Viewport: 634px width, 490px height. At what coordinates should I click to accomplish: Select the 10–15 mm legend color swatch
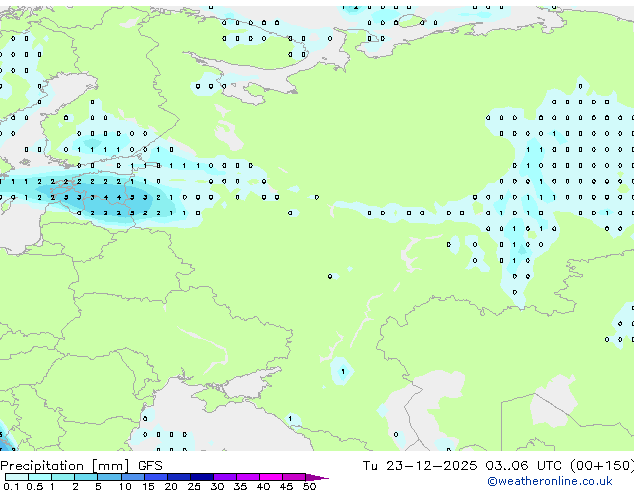pos(133,477)
